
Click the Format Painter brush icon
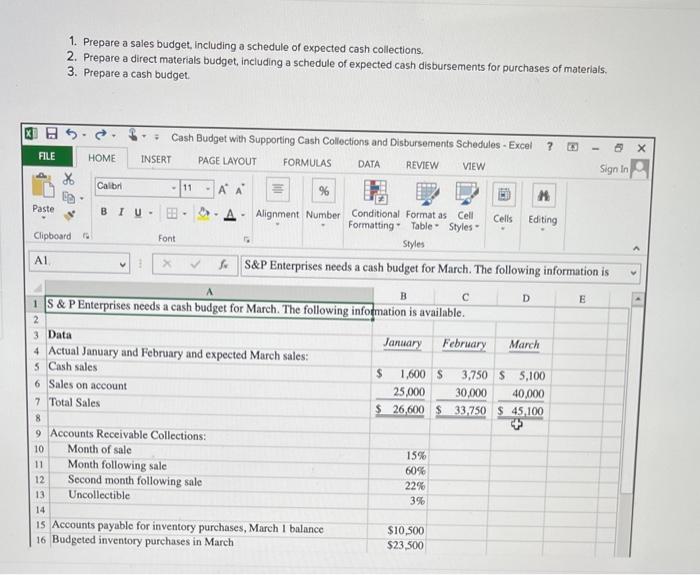(x=69, y=215)
